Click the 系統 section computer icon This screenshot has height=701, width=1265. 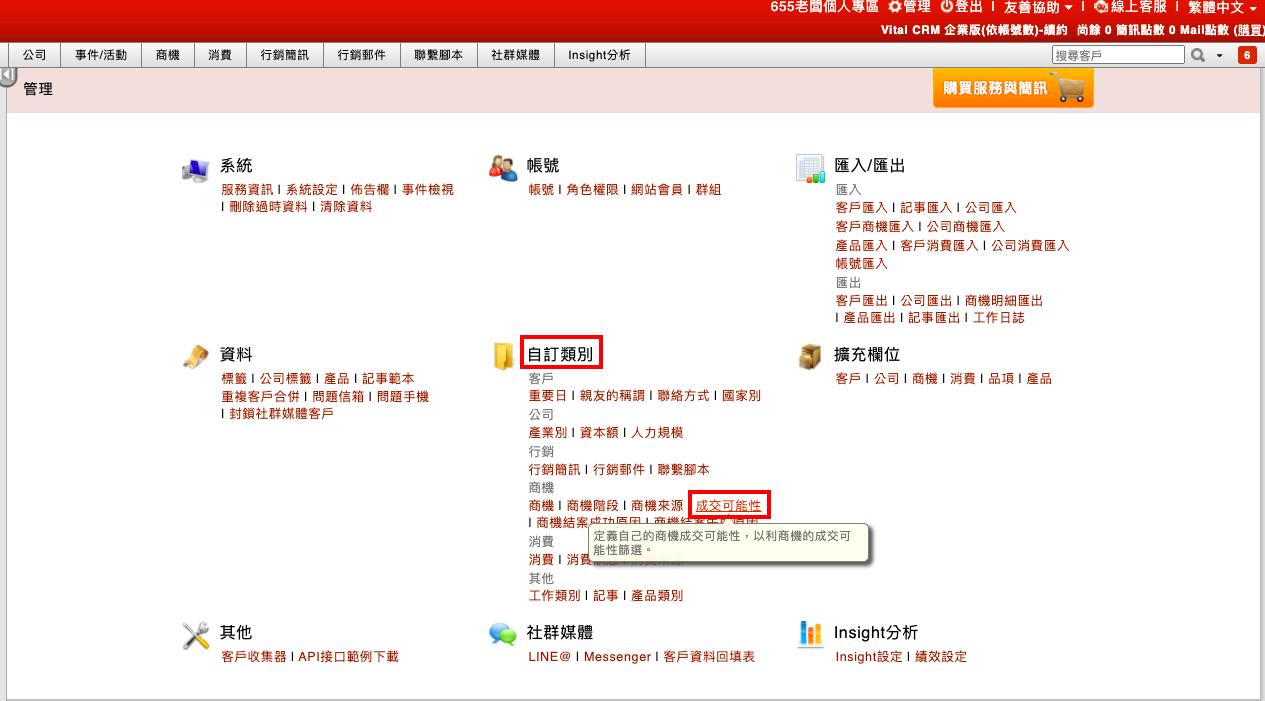click(195, 169)
